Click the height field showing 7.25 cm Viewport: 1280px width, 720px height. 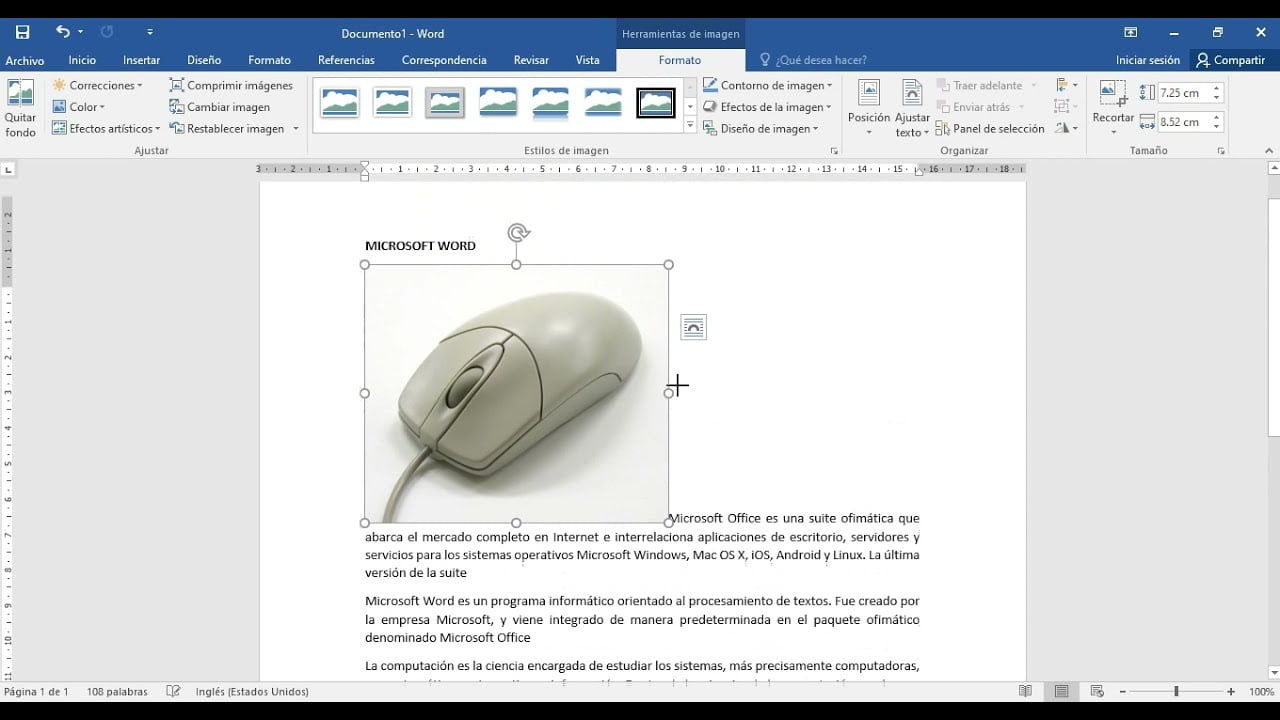pos(1184,93)
